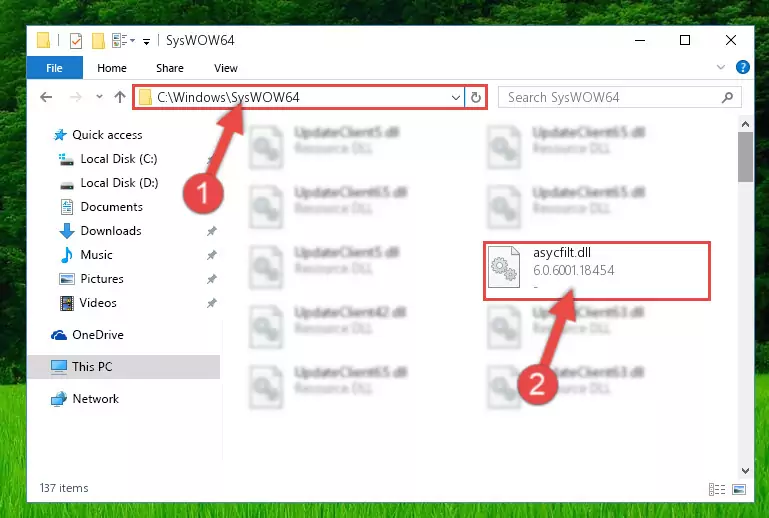Go back with the Back arrow

46,97
